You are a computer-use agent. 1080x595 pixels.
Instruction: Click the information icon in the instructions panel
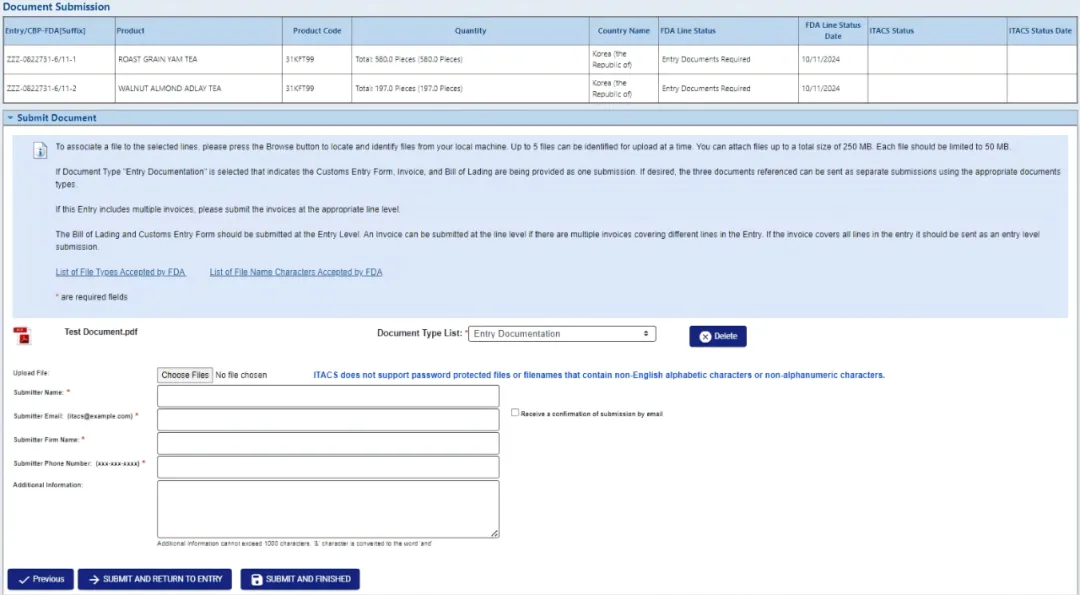41,150
